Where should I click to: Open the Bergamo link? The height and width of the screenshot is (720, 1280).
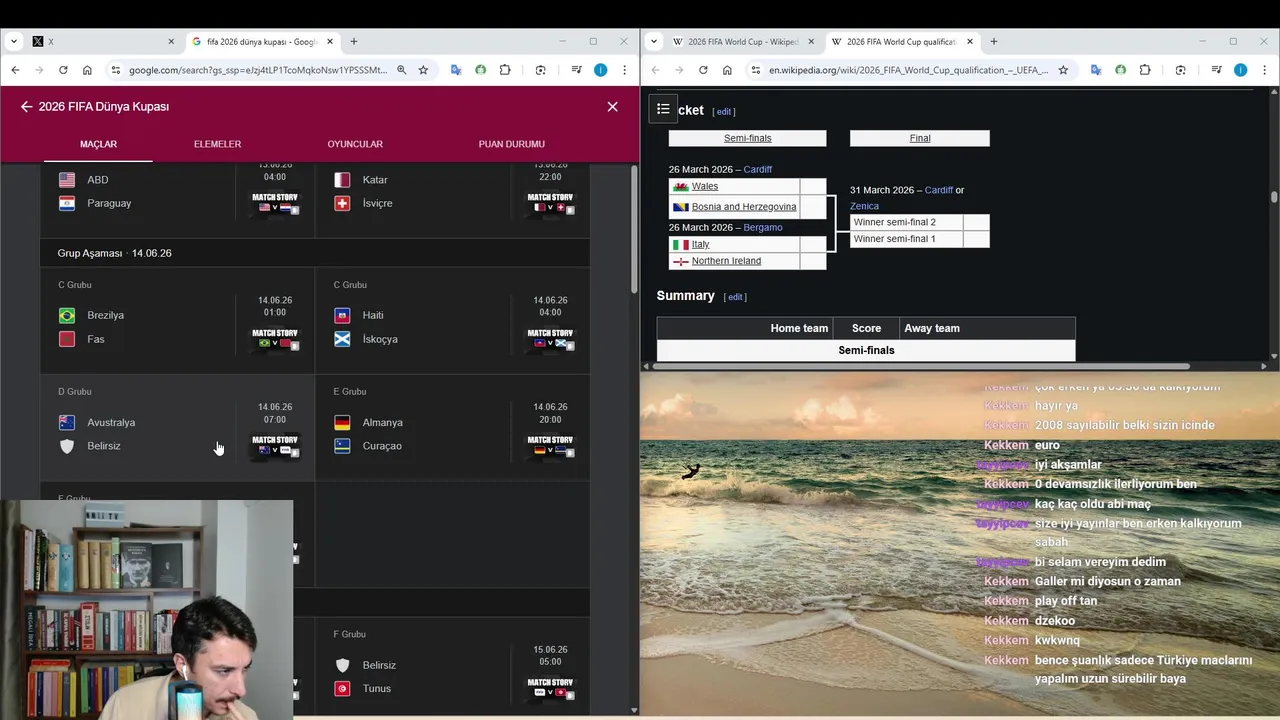point(763,228)
